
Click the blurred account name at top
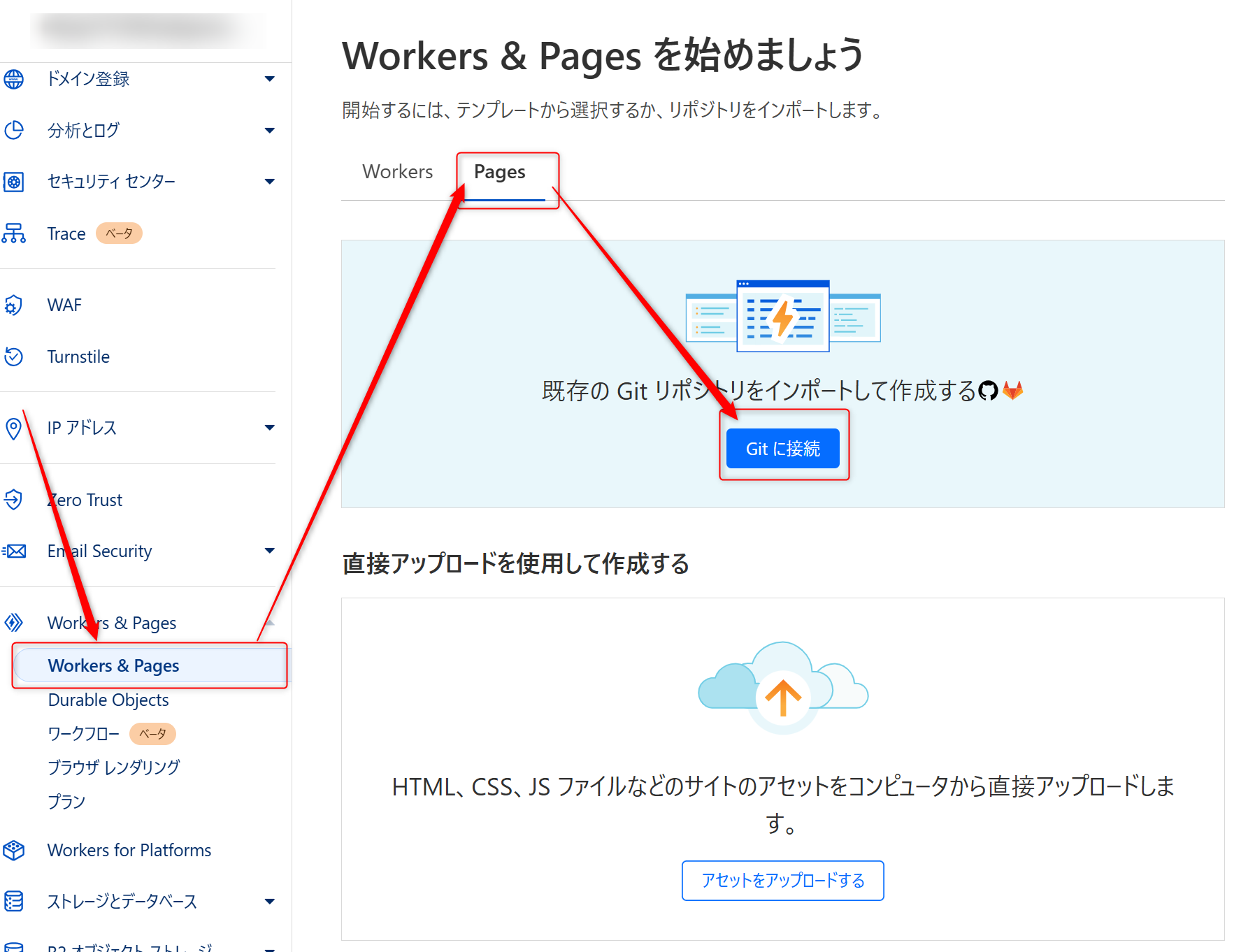(148, 30)
